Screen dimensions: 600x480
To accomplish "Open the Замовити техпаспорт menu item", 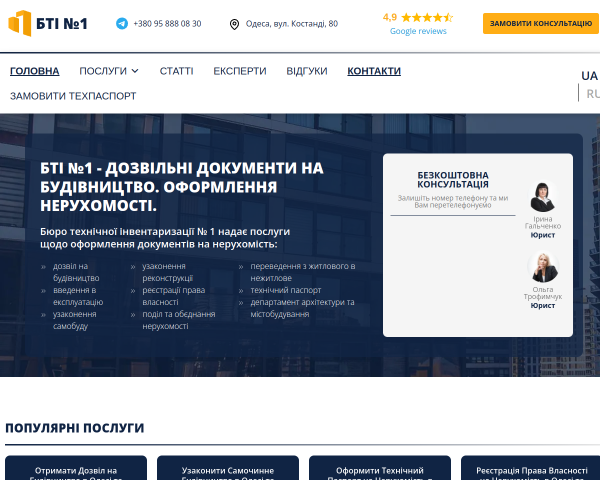I will (73, 96).
